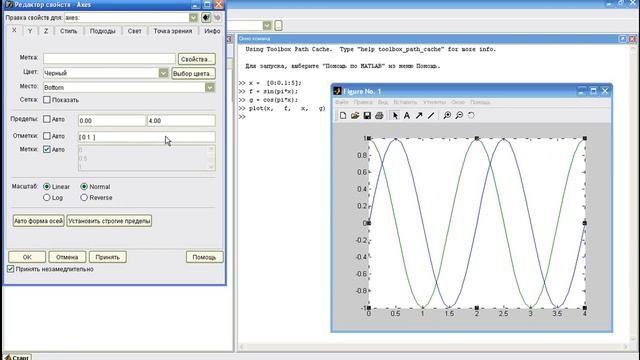Screen dimensions: 640x360
Task: Open Файл menu in Figure window
Action: [x=342, y=102]
